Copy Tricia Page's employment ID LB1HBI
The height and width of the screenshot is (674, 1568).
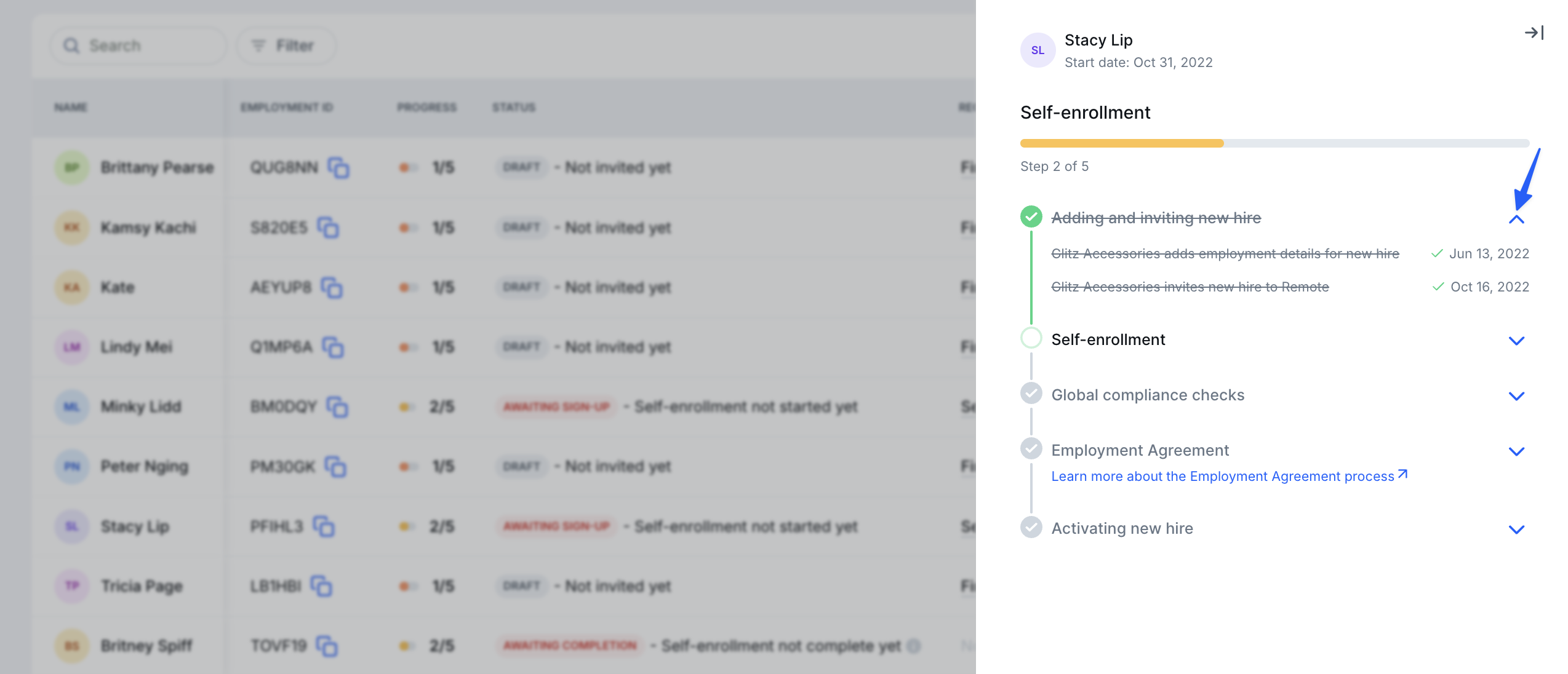point(321,586)
